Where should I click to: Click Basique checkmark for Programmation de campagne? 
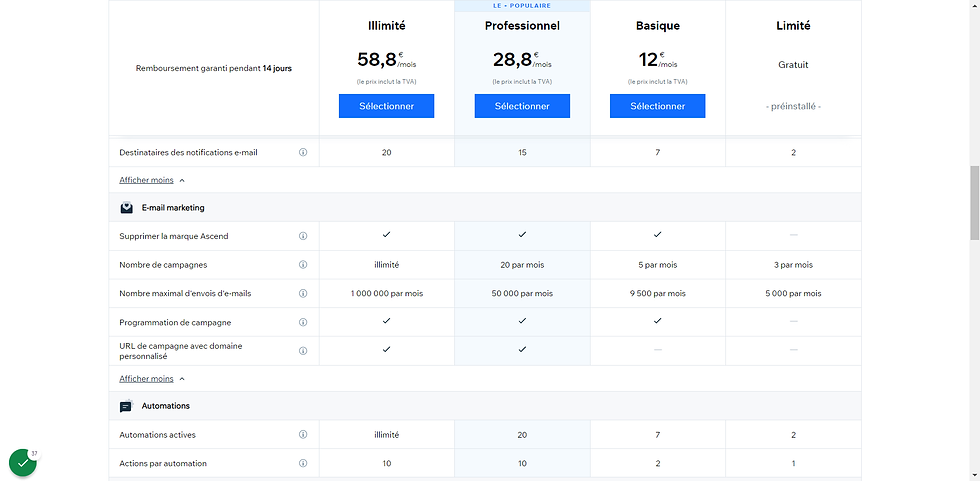click(658, 320)
